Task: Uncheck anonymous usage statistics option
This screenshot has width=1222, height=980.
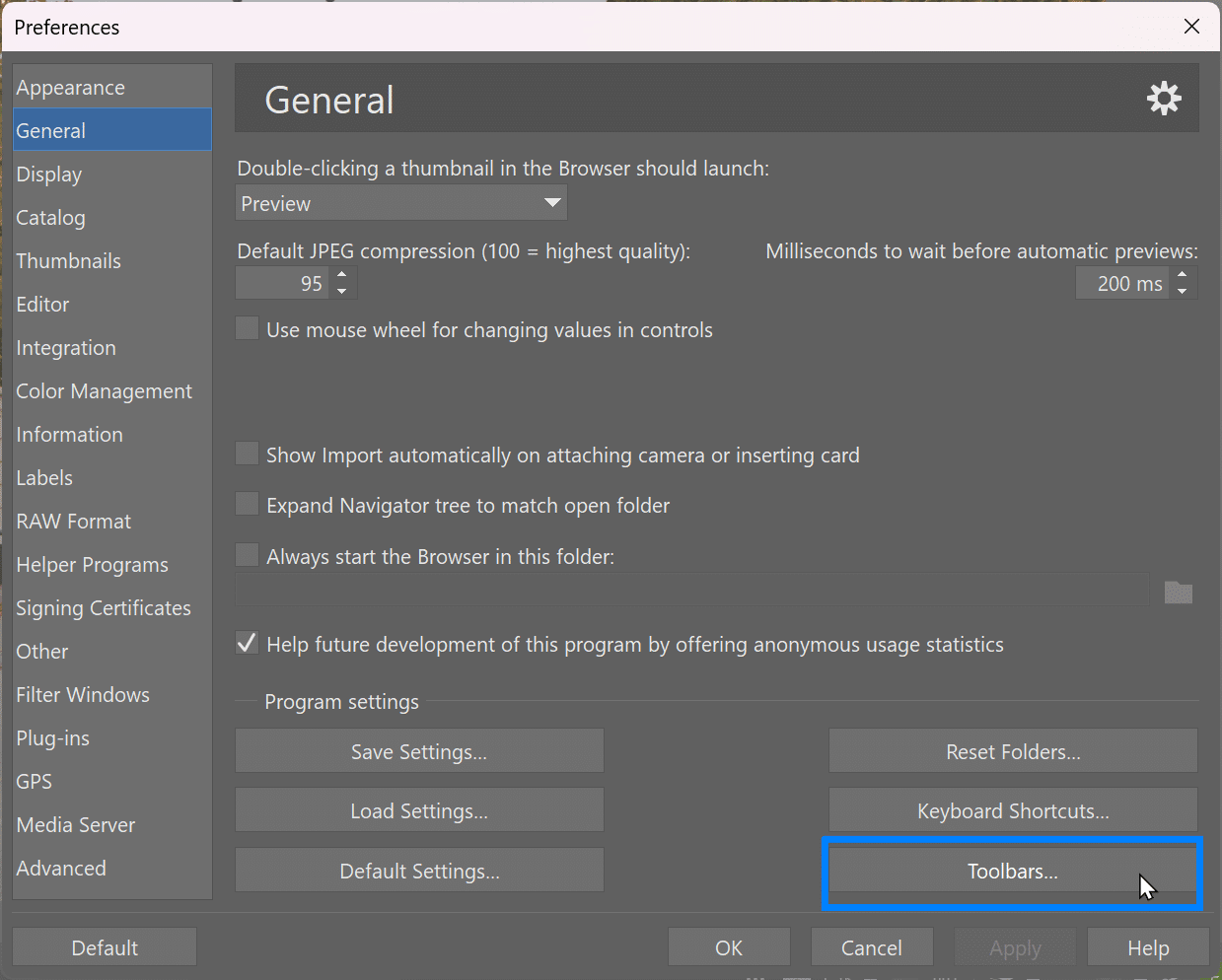Action: pos(246,643)
